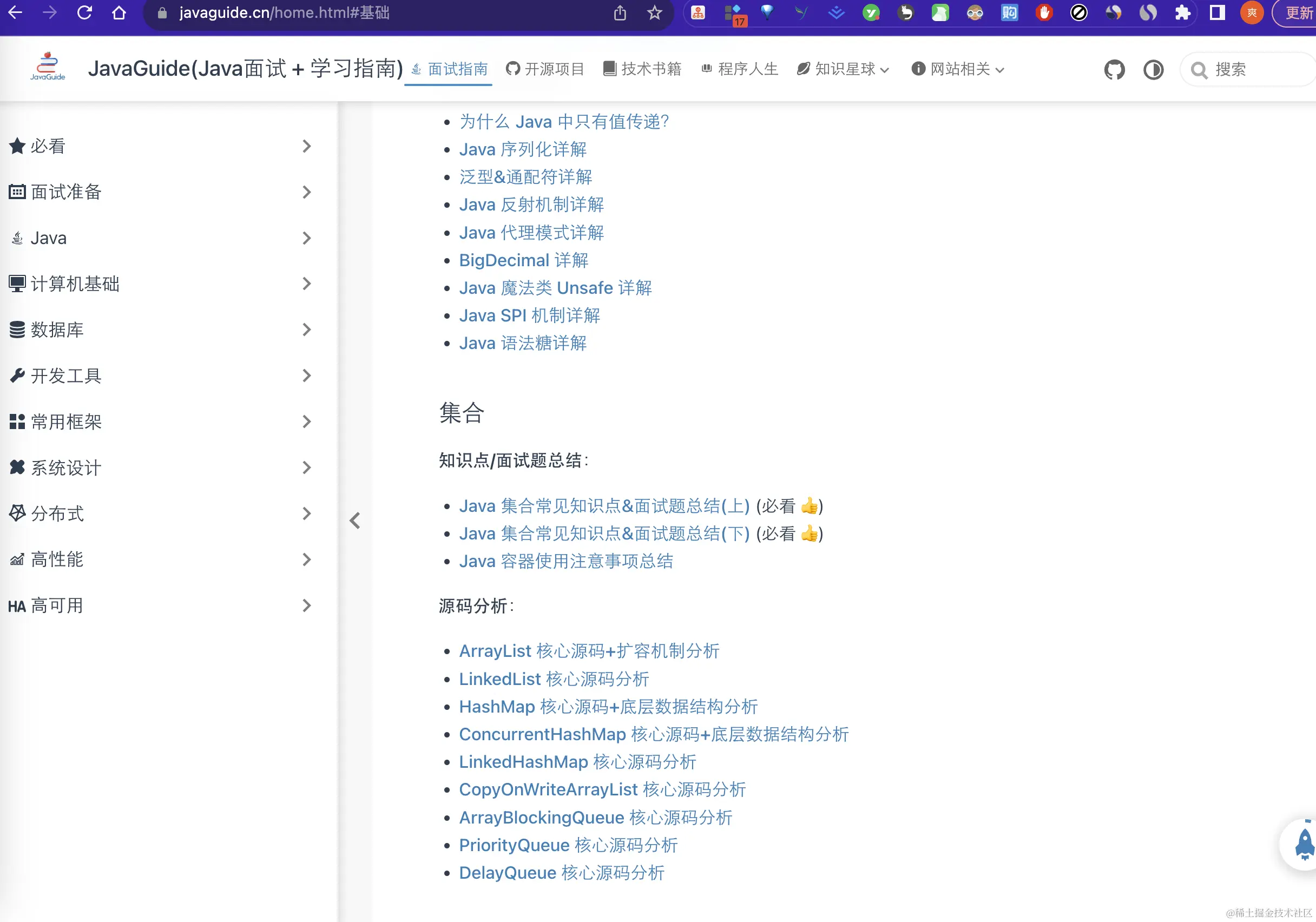This screenshot has height=922, width=1316.
Task: Click the browser reload button
Action: coord(85,12)
